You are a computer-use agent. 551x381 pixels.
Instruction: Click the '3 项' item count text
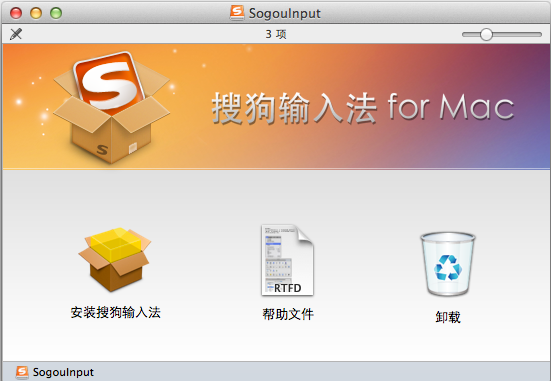(276, 34)
